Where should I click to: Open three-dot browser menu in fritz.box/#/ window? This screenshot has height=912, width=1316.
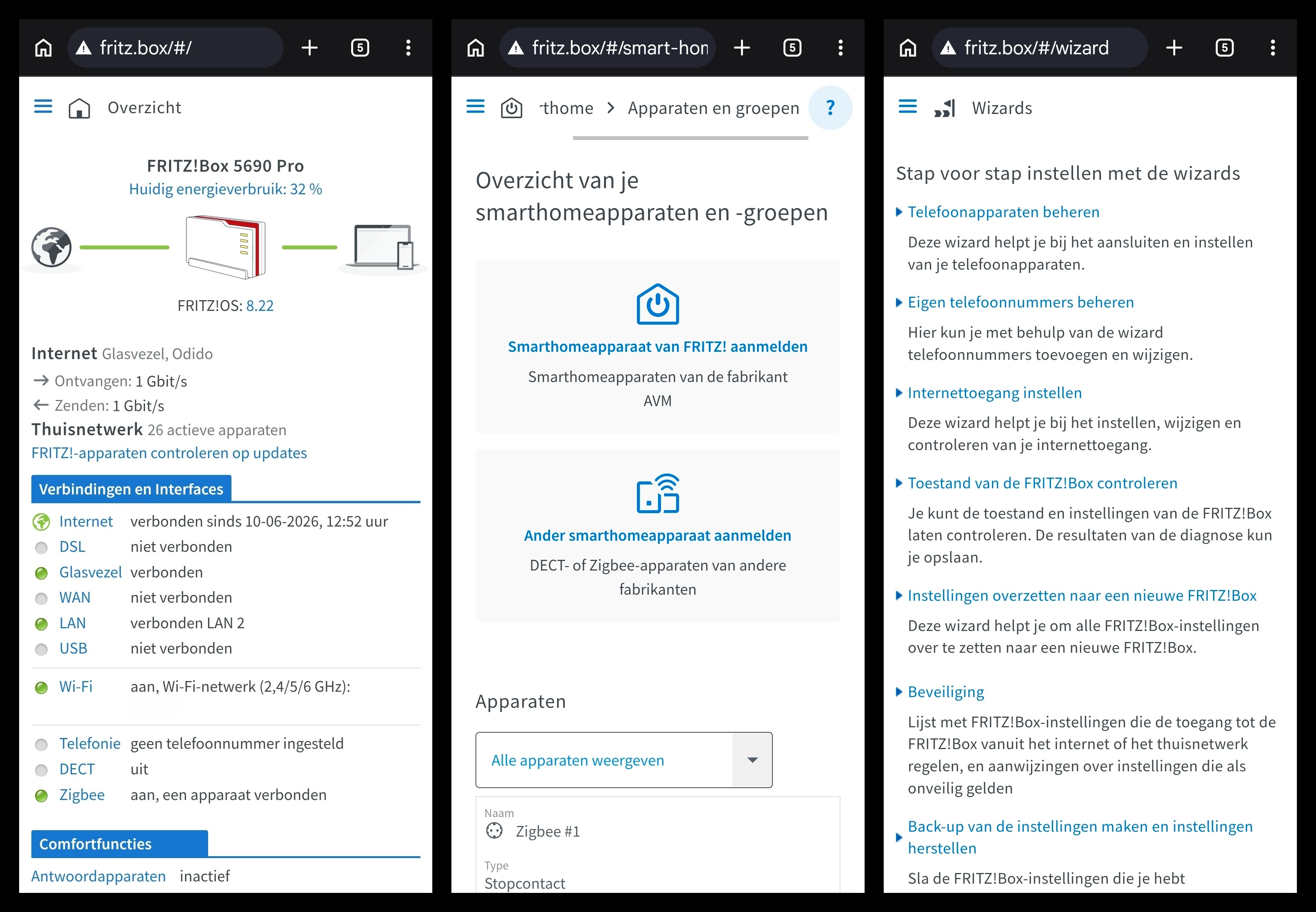click(408, 48)
